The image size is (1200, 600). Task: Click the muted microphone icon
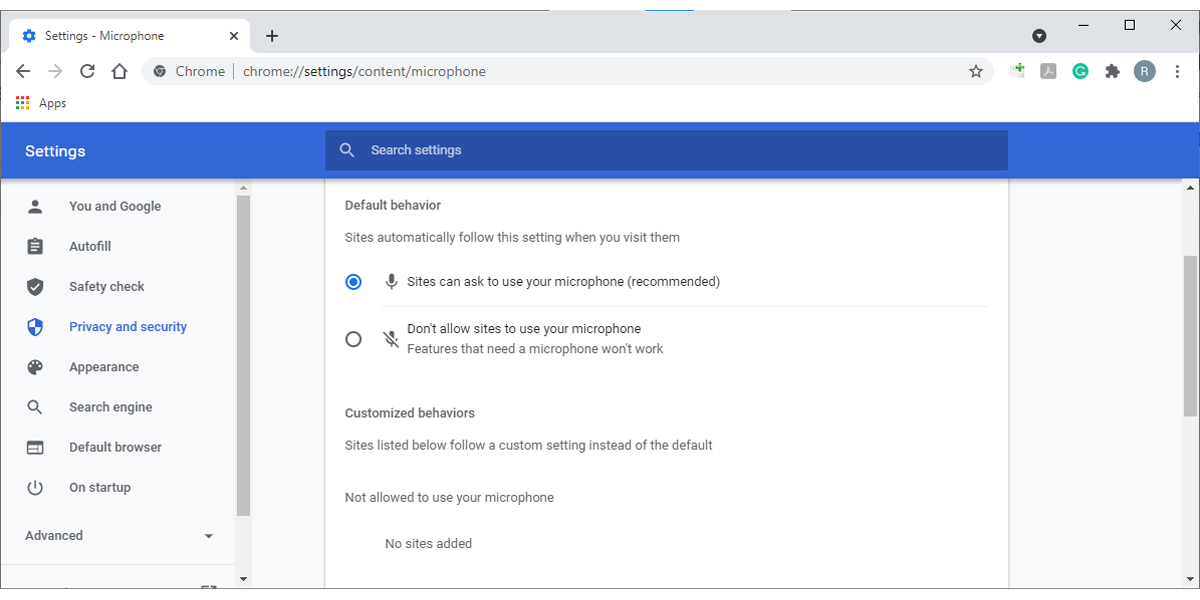392,339
